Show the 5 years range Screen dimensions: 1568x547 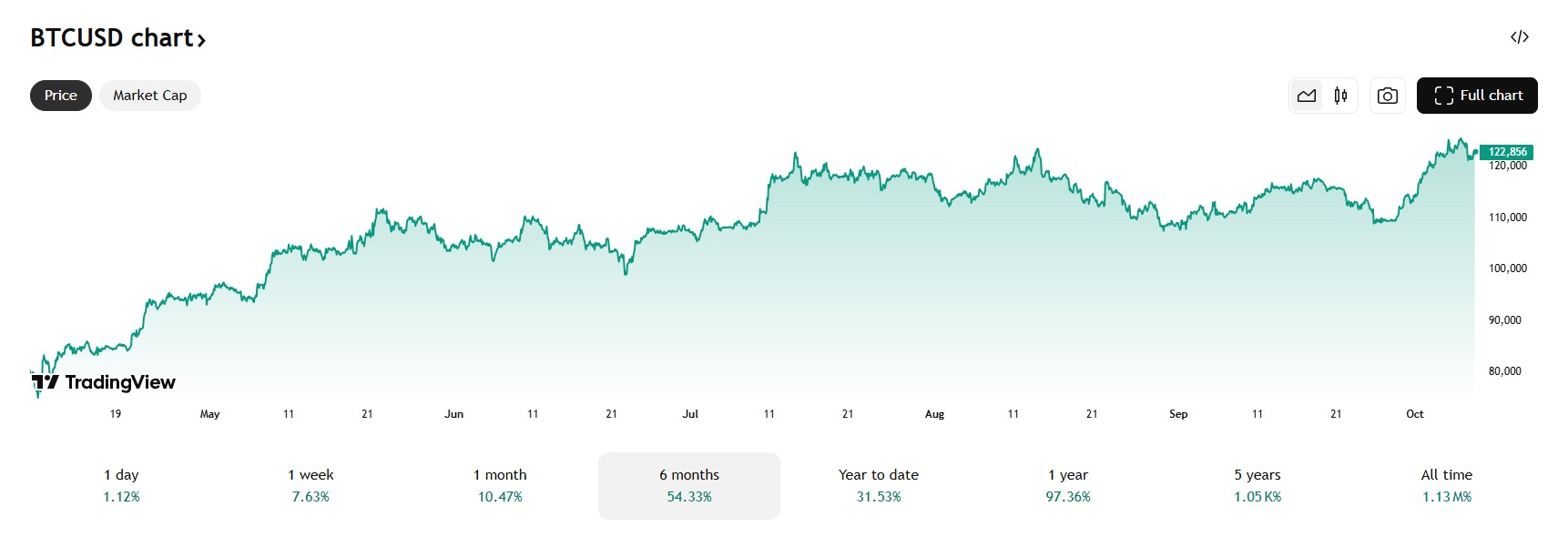pos(1257,485)
